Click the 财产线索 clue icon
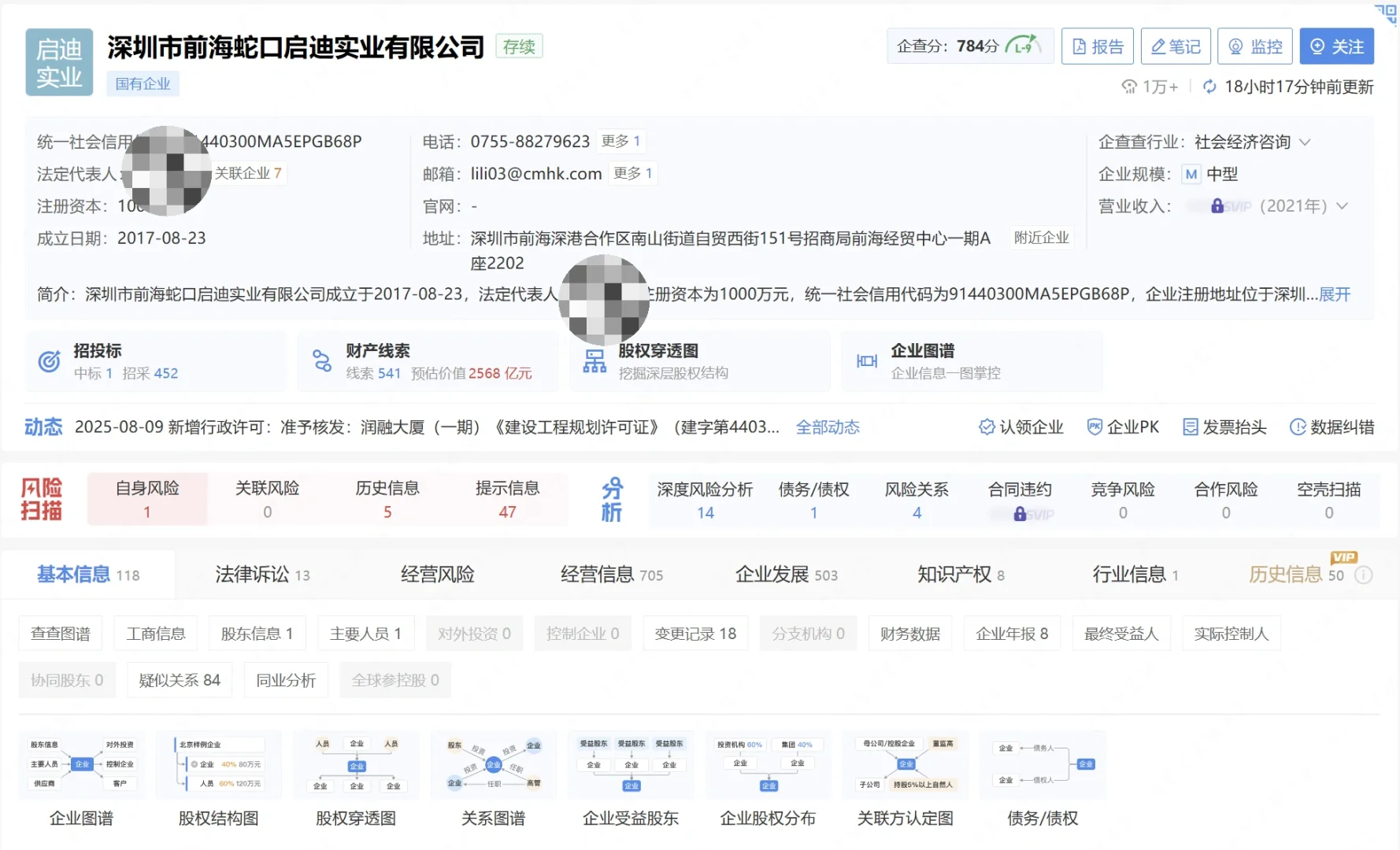 coord(321,361)
